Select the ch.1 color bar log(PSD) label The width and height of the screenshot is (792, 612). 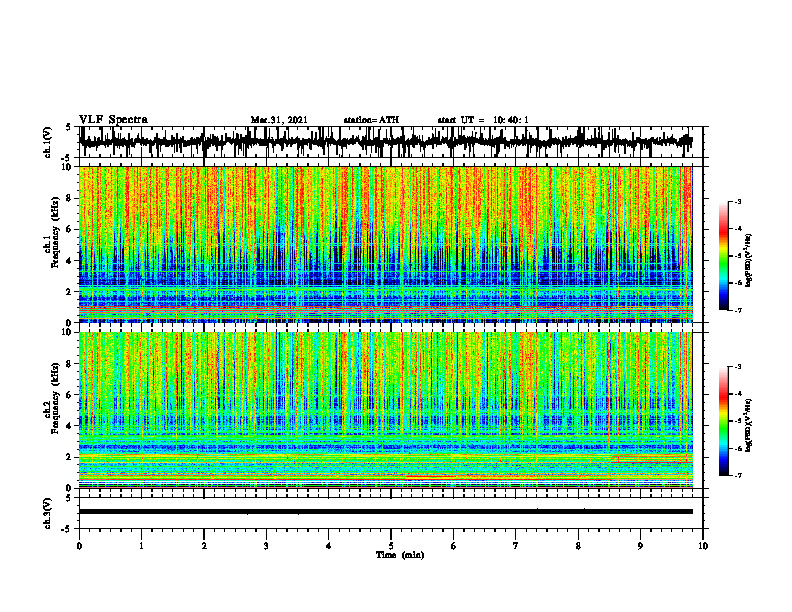point(749,261)
